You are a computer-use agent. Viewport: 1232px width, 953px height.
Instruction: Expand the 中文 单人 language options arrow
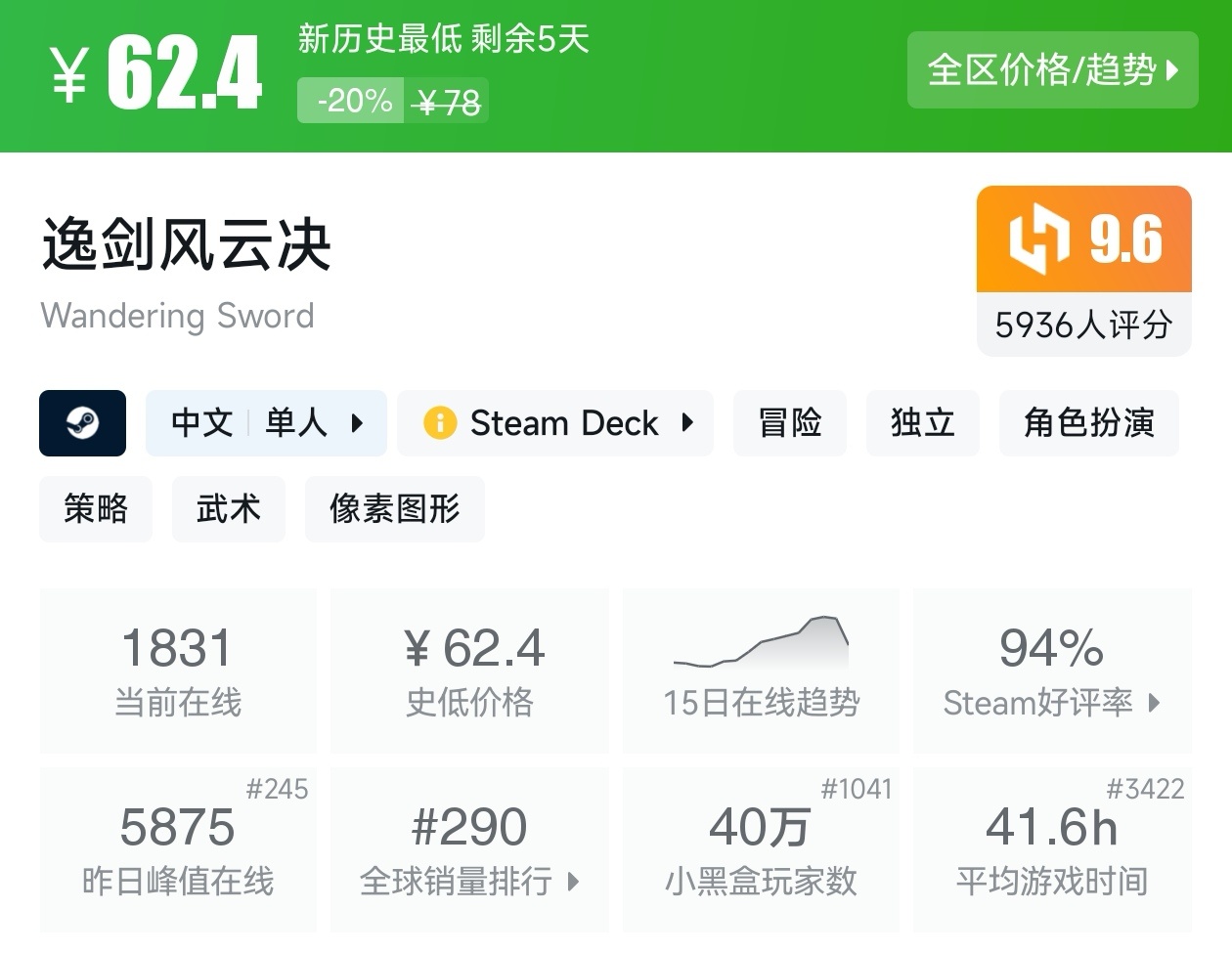[x=357, y=423]
